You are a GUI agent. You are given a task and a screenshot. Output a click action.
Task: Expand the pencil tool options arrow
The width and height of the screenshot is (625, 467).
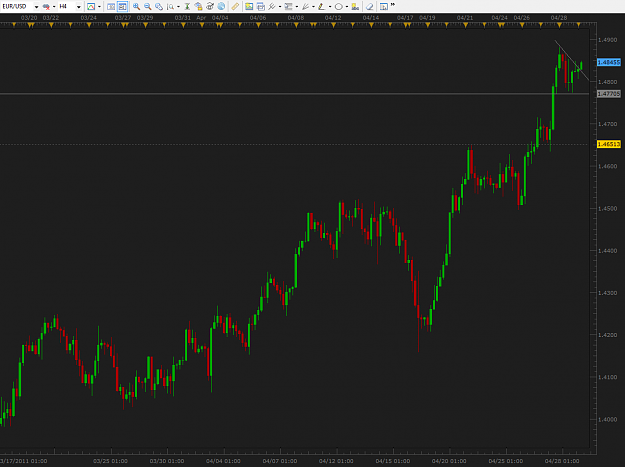pos(330,7)
